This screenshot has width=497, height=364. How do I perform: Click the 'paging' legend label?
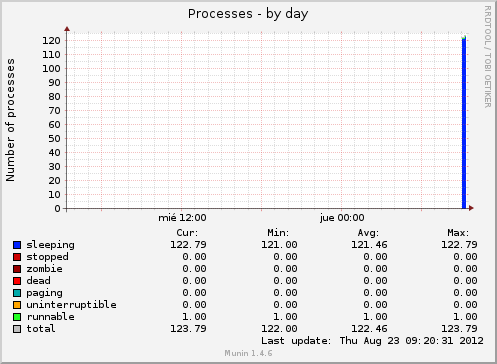click(44, 293)
